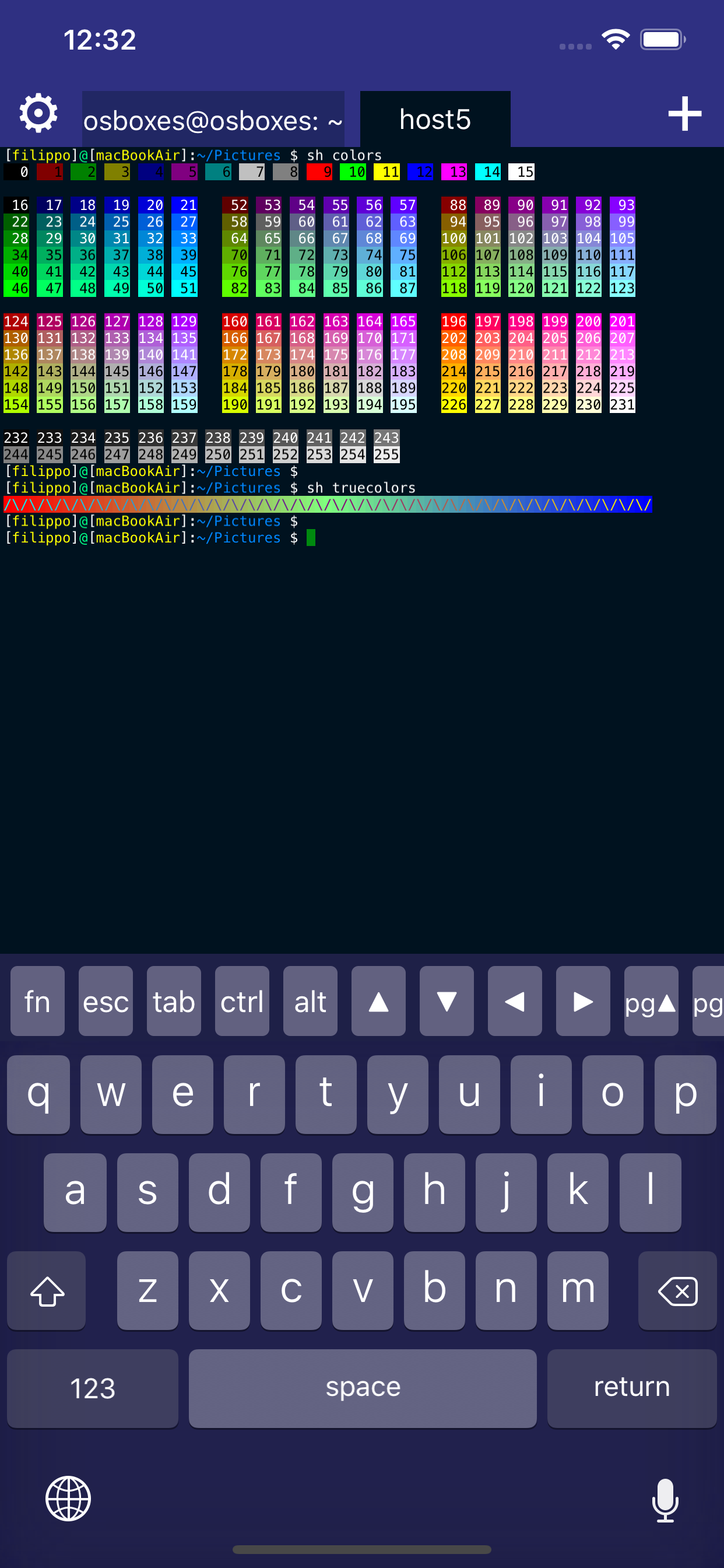Tap the e key
Image resolution: width=724 pixels, height=1568 pixels.
click(x=182, y=1094)
